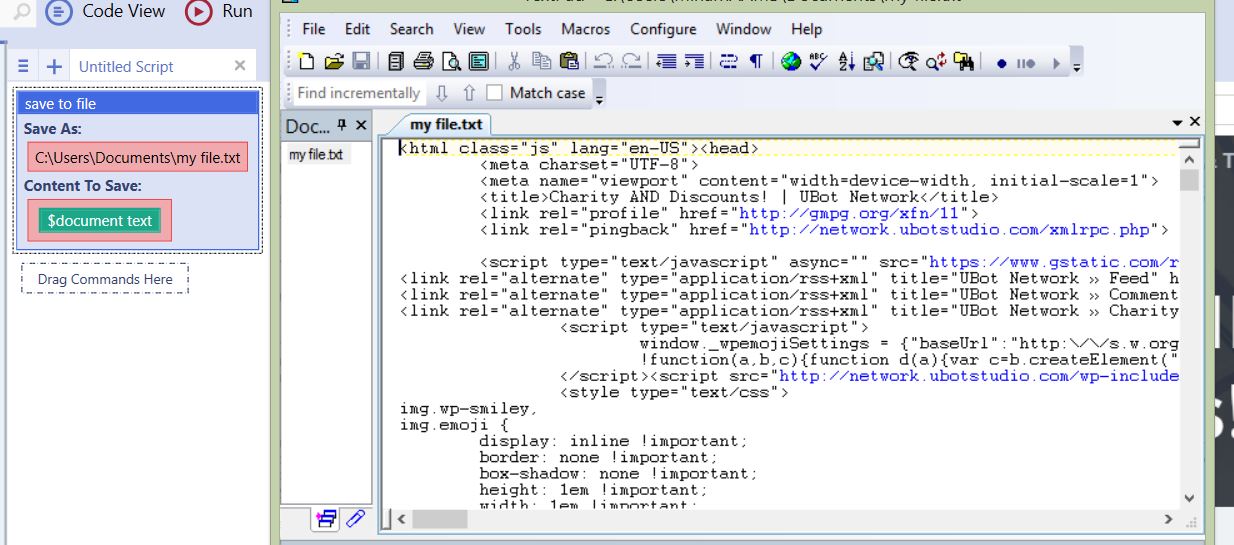Select the $document text parameter
The height and width of the screenshot is (545, 1234).
point(100,220)
